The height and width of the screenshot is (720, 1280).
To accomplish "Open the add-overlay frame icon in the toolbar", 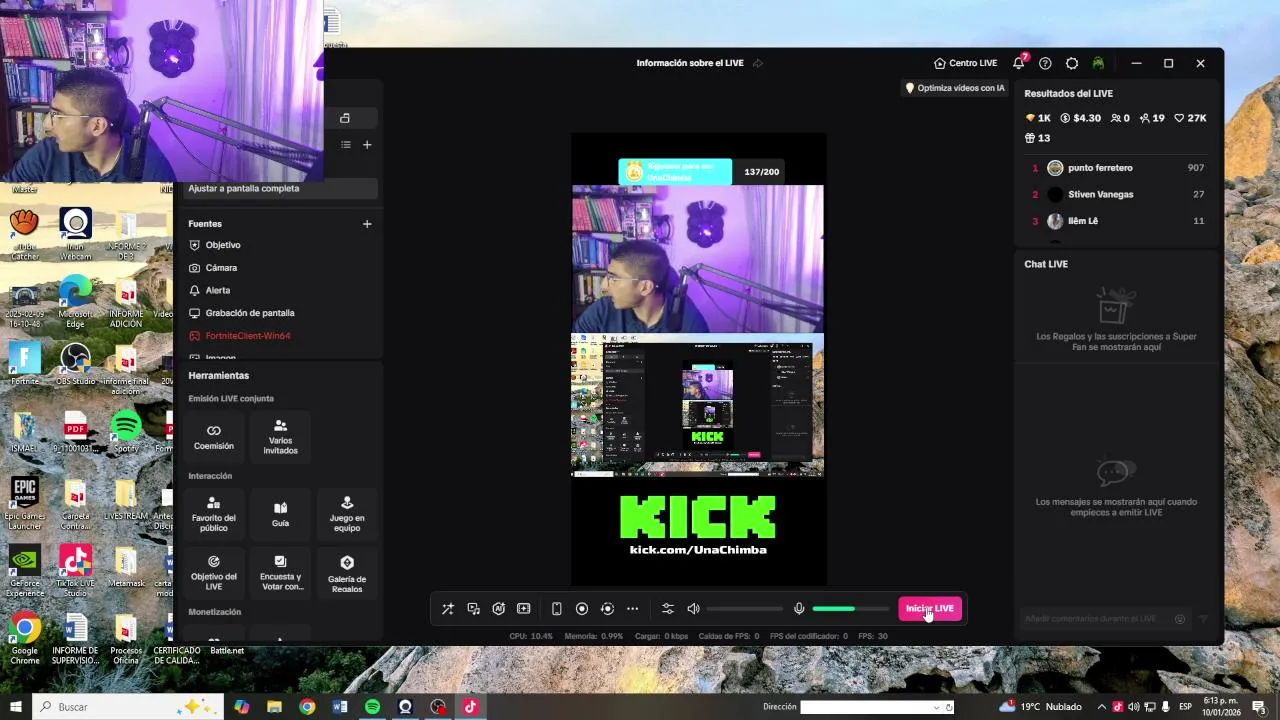I will click(523, 609).
